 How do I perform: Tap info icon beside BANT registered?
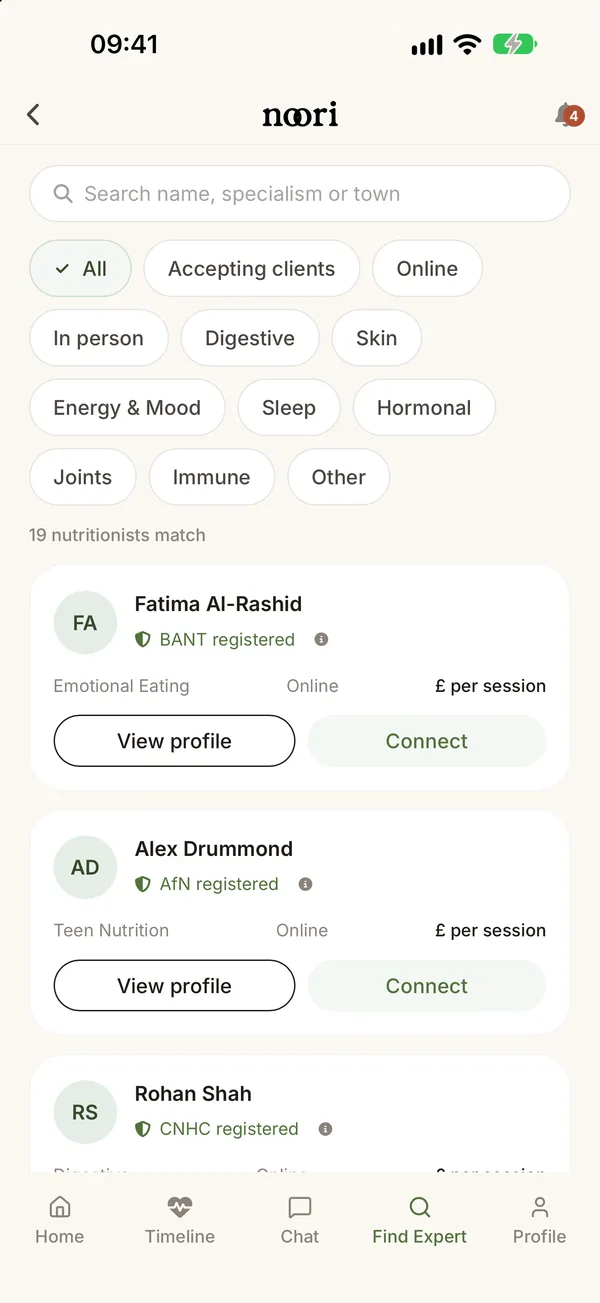[321, 639]
